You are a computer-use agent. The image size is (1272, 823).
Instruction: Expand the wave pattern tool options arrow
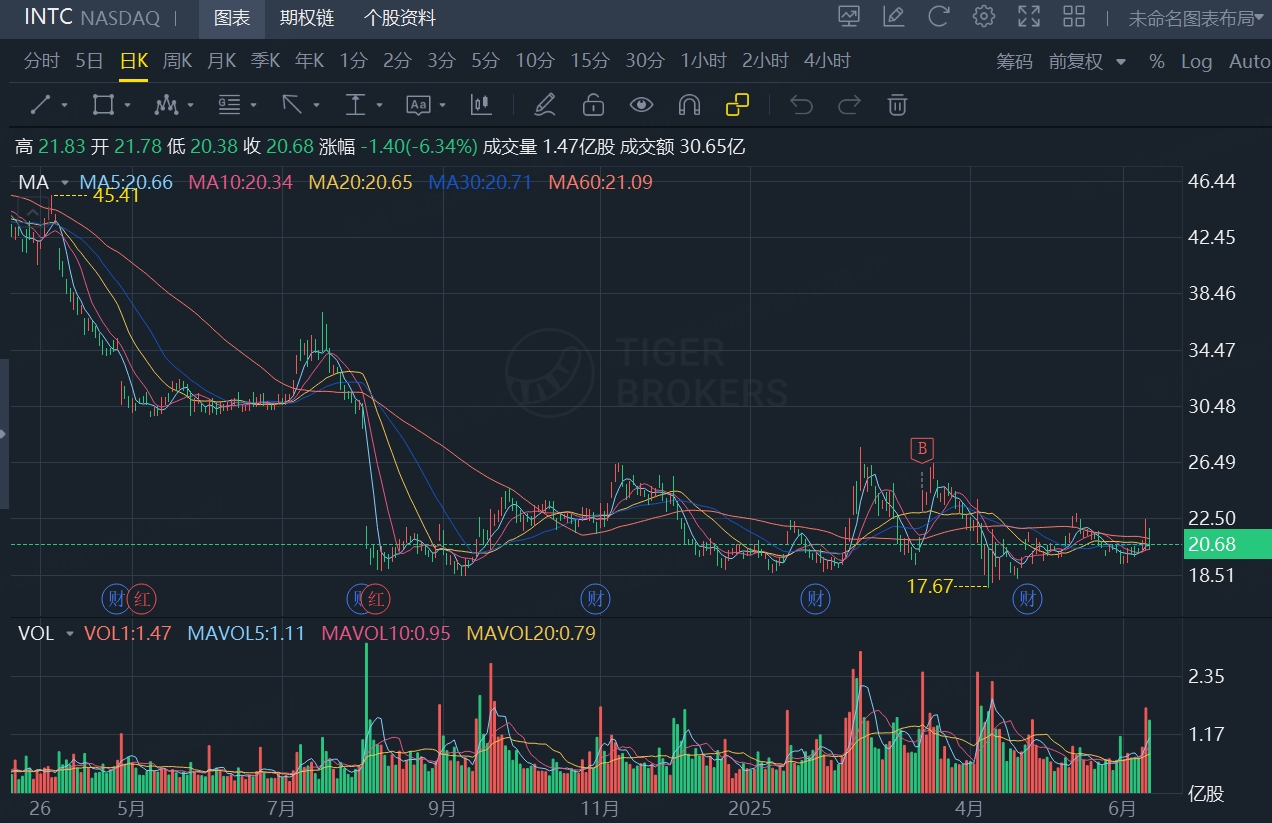tap(190, 105)
